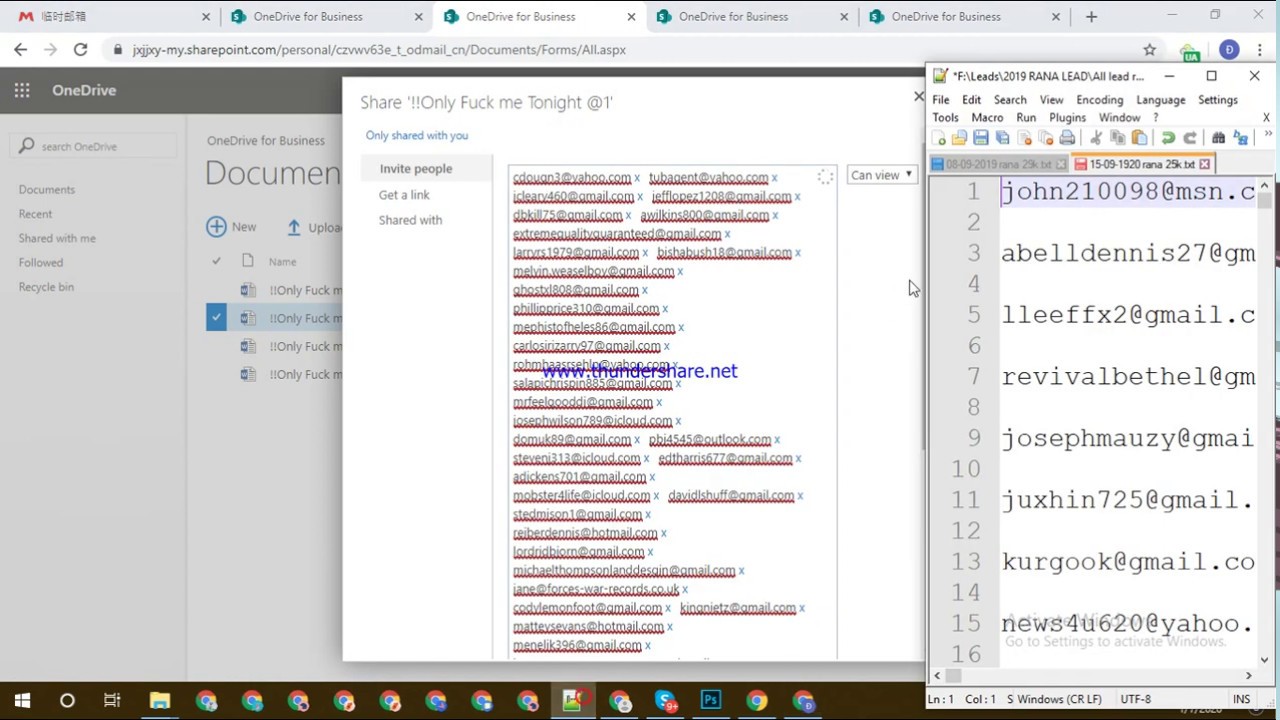Open Find with the binoculars icon
The width and height of the screenshot is (1280, 720).
[x=1218, y=138]
